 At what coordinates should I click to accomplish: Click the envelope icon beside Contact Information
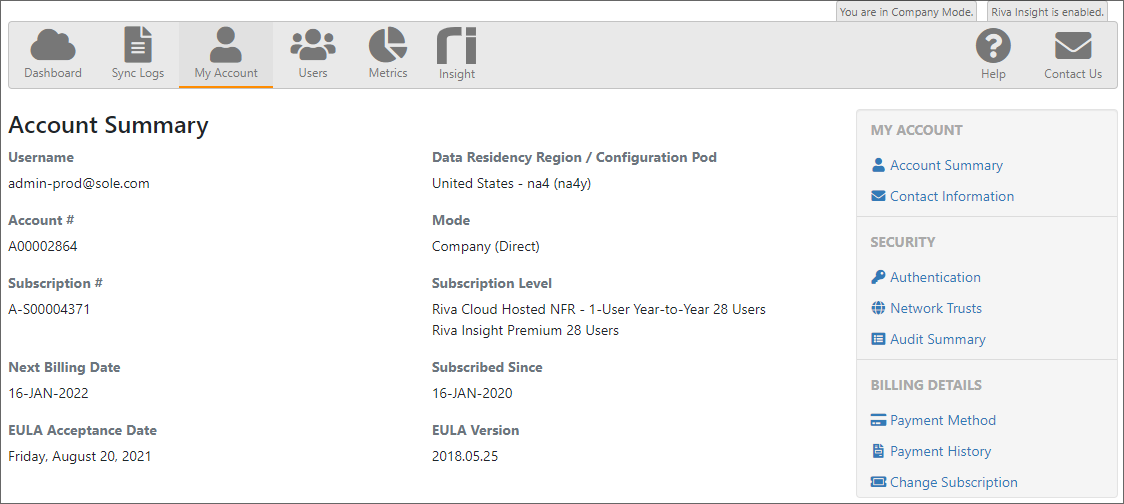(x=878, y=196)
